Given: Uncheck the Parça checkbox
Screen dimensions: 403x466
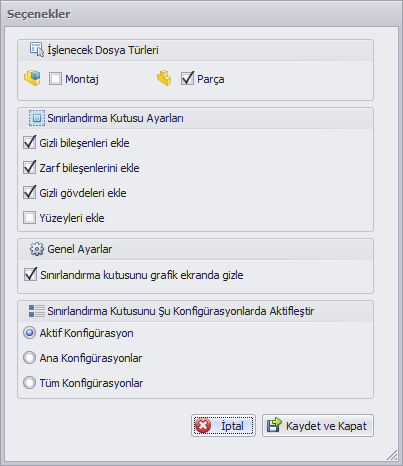Looking at the screenshot, I should click(187, 79).
